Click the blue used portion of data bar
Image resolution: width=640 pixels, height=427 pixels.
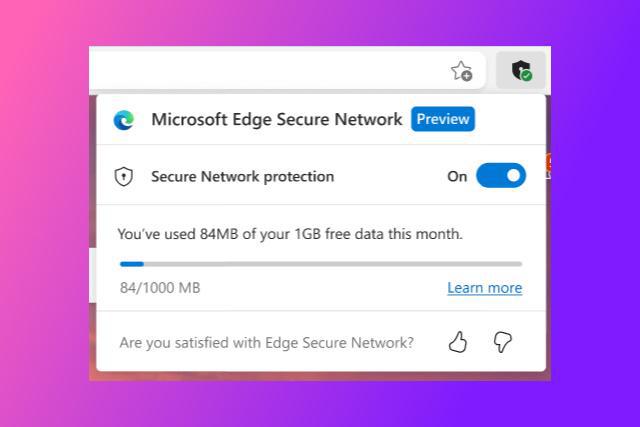pos(131,264)
